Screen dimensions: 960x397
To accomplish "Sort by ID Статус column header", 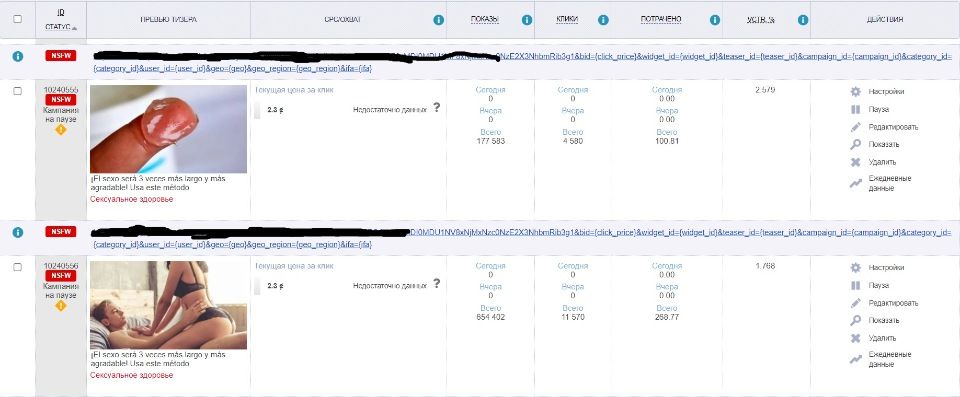I will tap(61, 20).
